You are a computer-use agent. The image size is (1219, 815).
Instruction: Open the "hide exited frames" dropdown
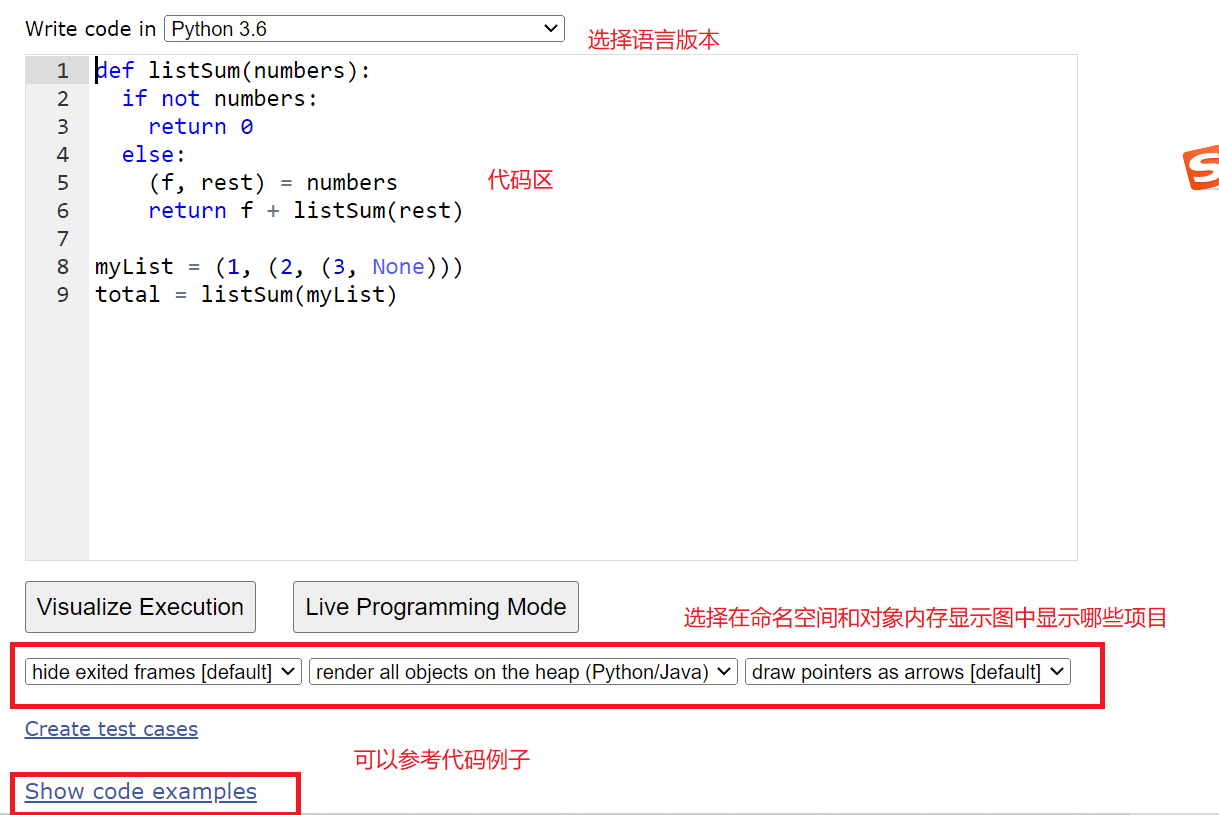162,671
